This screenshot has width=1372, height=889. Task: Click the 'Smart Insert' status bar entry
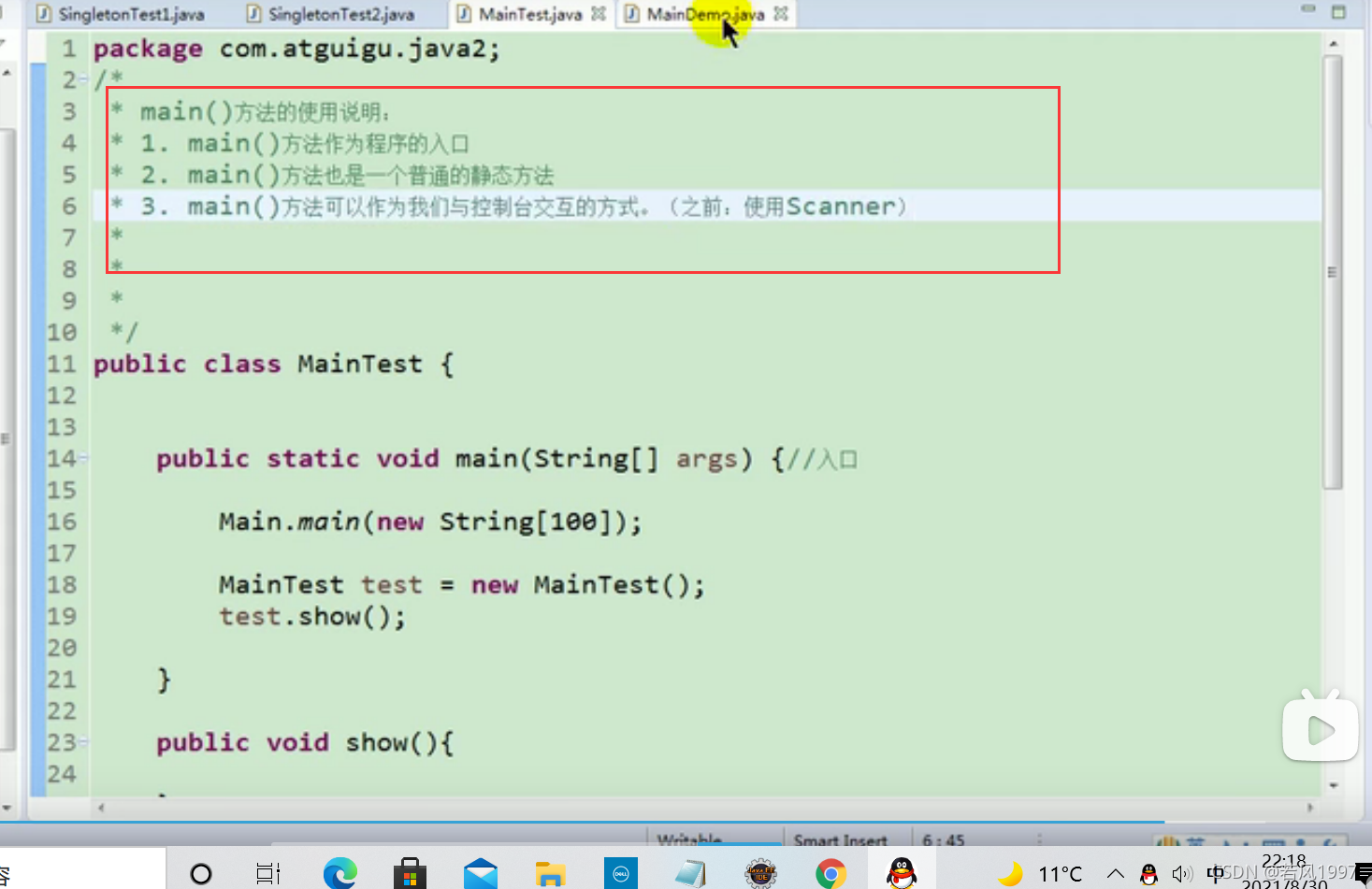tap(840, 839)
